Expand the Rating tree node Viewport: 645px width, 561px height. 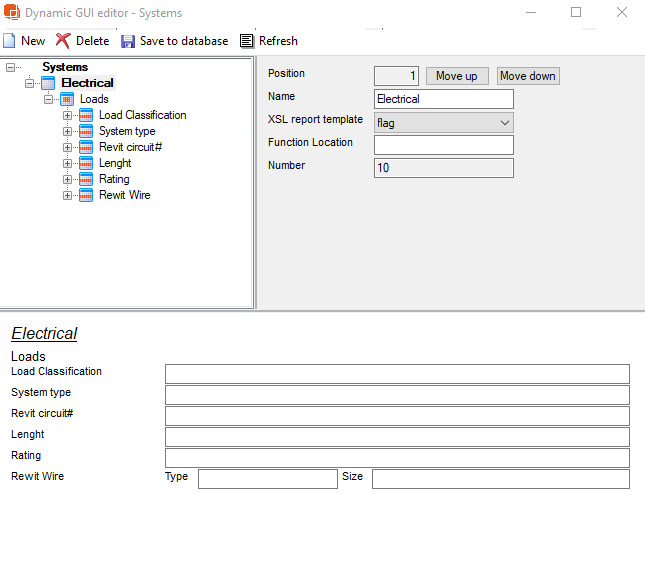pos(68,179)
